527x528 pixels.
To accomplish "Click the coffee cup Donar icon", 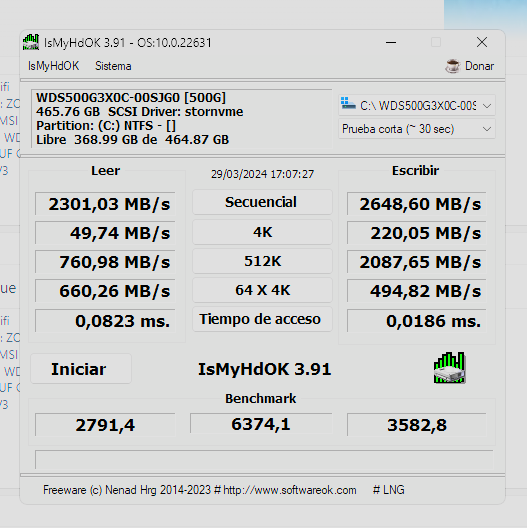I will tap(452, 66).
